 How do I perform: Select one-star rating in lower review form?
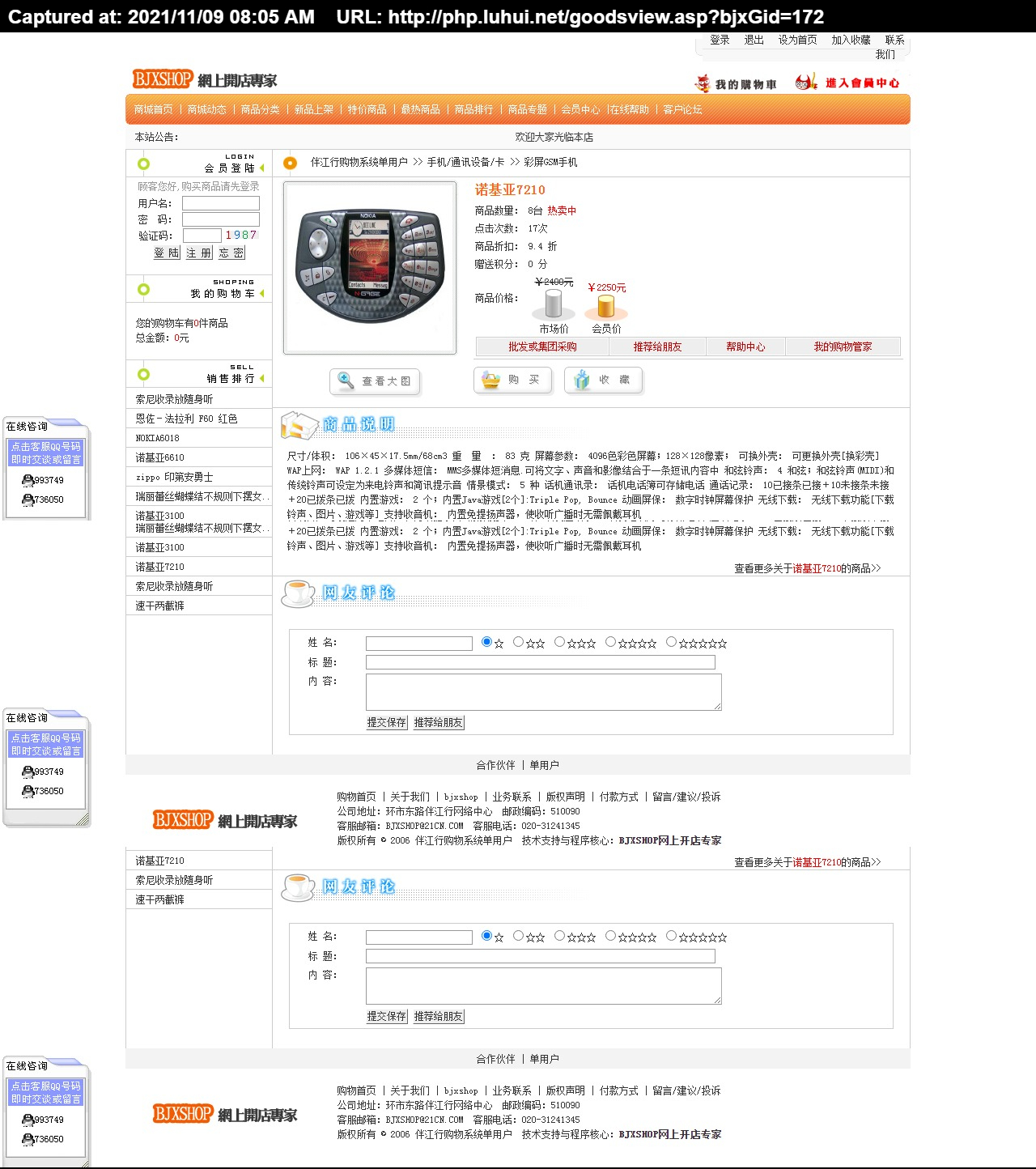[x=486, y=936]
